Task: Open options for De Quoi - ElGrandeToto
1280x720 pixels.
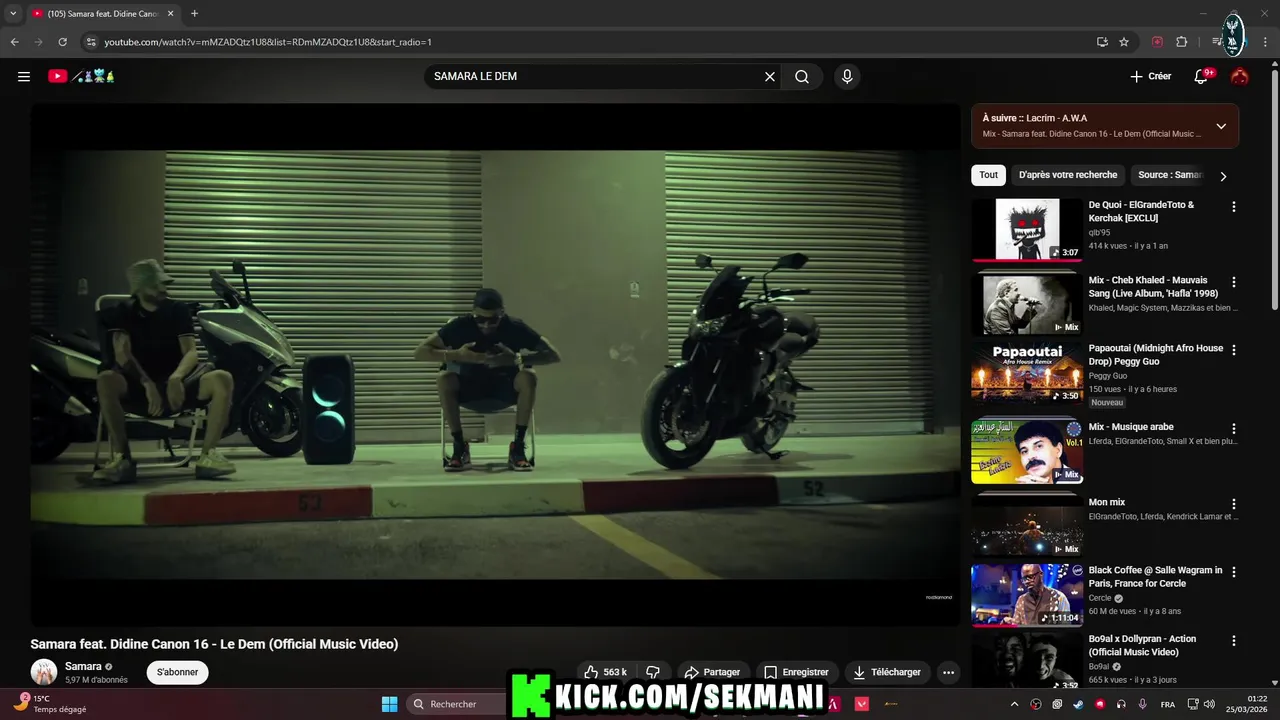Action: point(1233,207)
